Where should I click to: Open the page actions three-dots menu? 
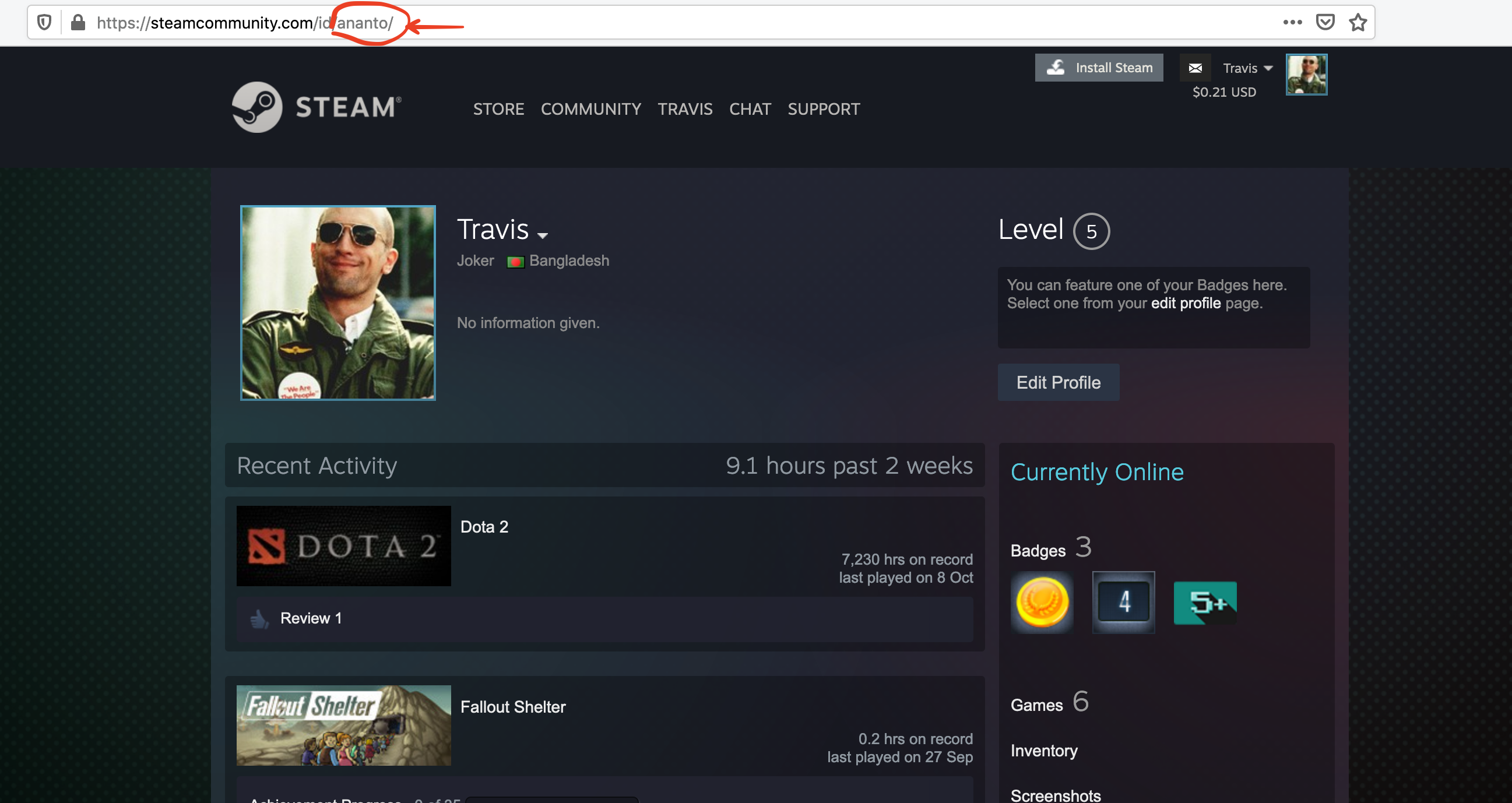pyautogui.click(x=1292, y=23)
